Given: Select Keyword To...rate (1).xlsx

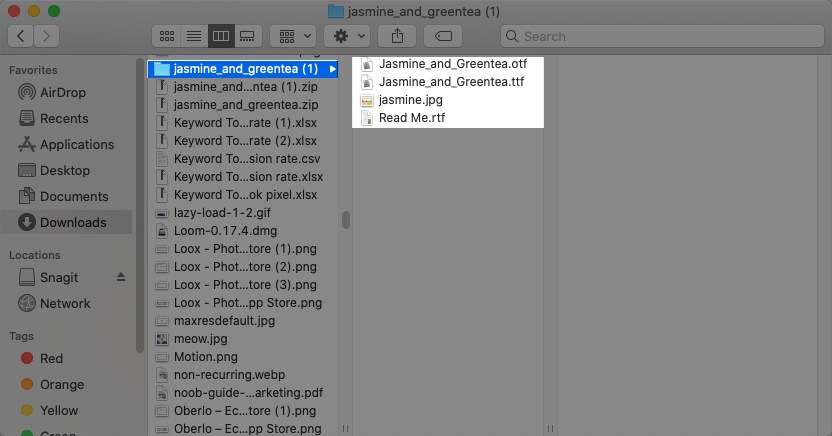Looking at the screenshot, I should [x=242, y=123].
